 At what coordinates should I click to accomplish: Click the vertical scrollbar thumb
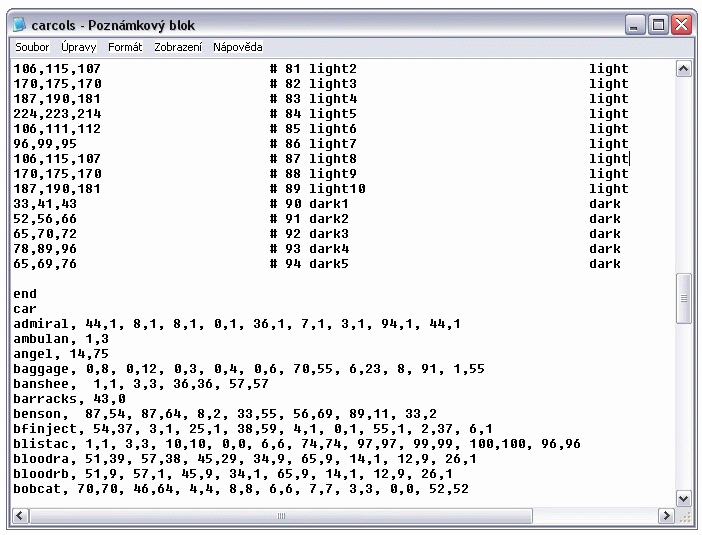coord(684,298)
